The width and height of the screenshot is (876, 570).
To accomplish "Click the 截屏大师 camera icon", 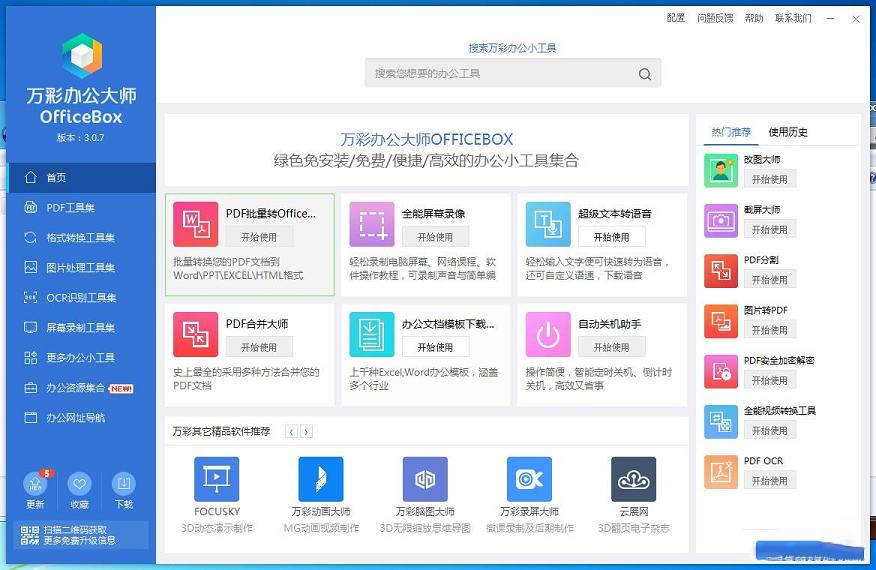I will 721,221.
